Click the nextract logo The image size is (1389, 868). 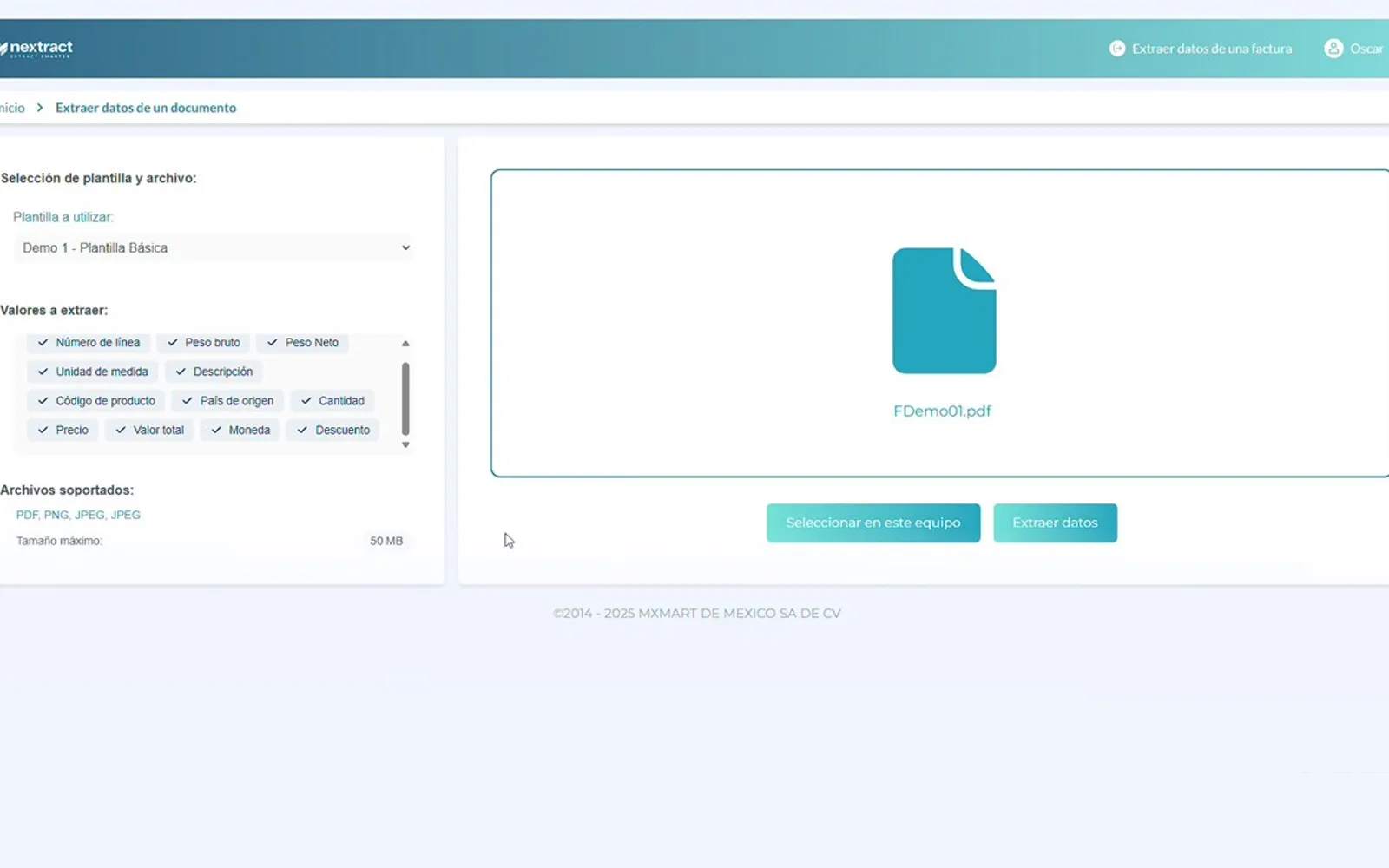[x=36, y=49]
